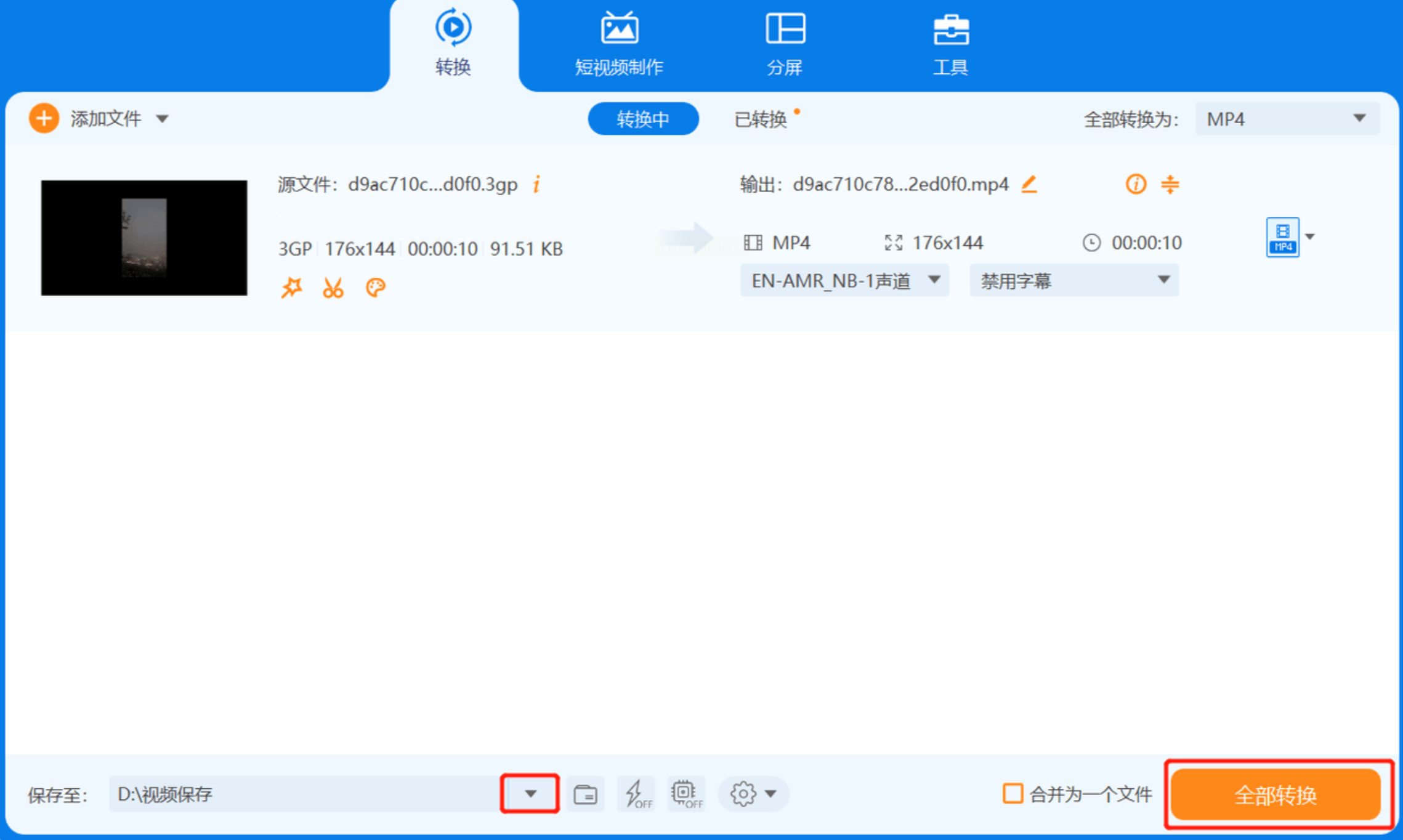Open EN-AMR_NB audio track dropdown
The height and width of the screenshot is (840, 1403).
pos(844,281)
